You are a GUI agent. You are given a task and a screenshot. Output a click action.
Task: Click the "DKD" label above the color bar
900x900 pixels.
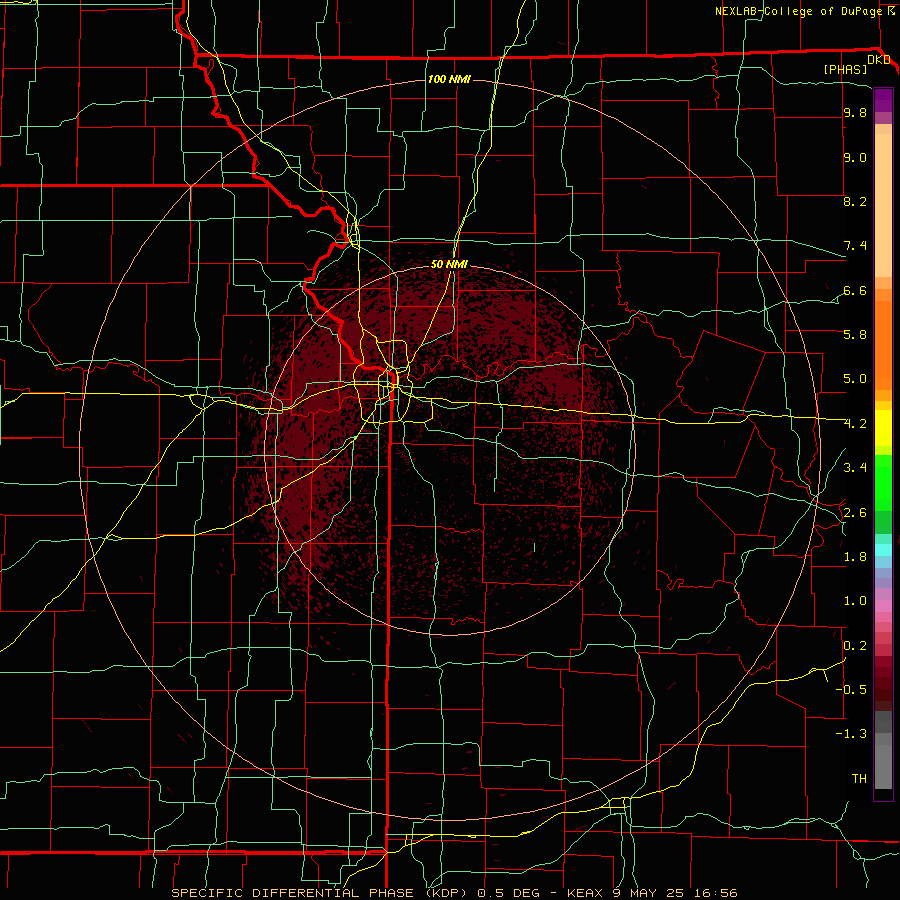coord(879,60)
